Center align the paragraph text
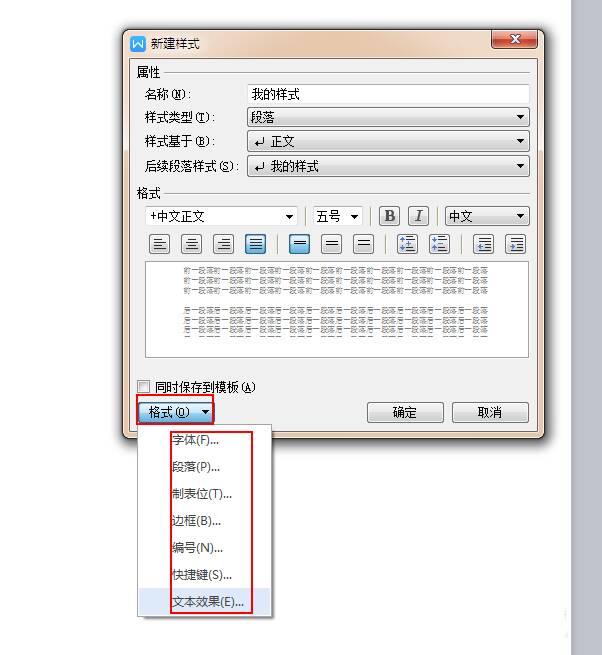Image resolution: width=602 pixels, height=655 pixels. click(191, 244)
